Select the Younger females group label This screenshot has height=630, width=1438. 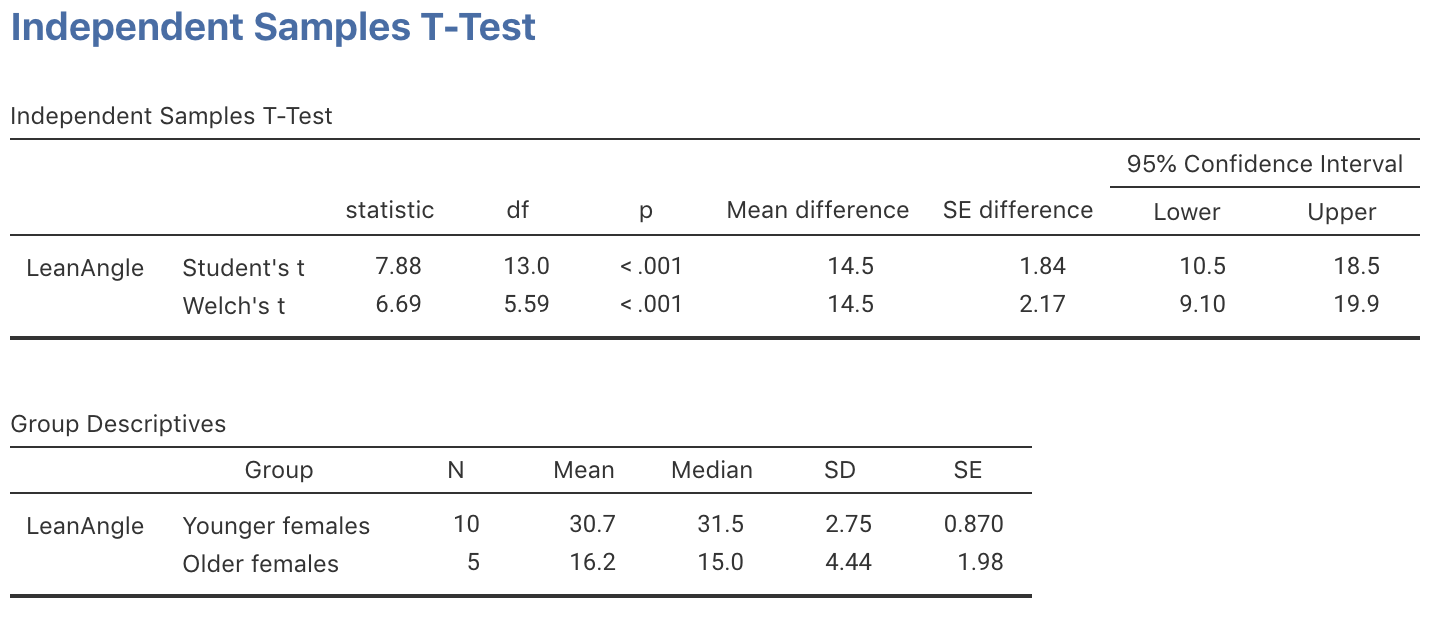point(276,526)
